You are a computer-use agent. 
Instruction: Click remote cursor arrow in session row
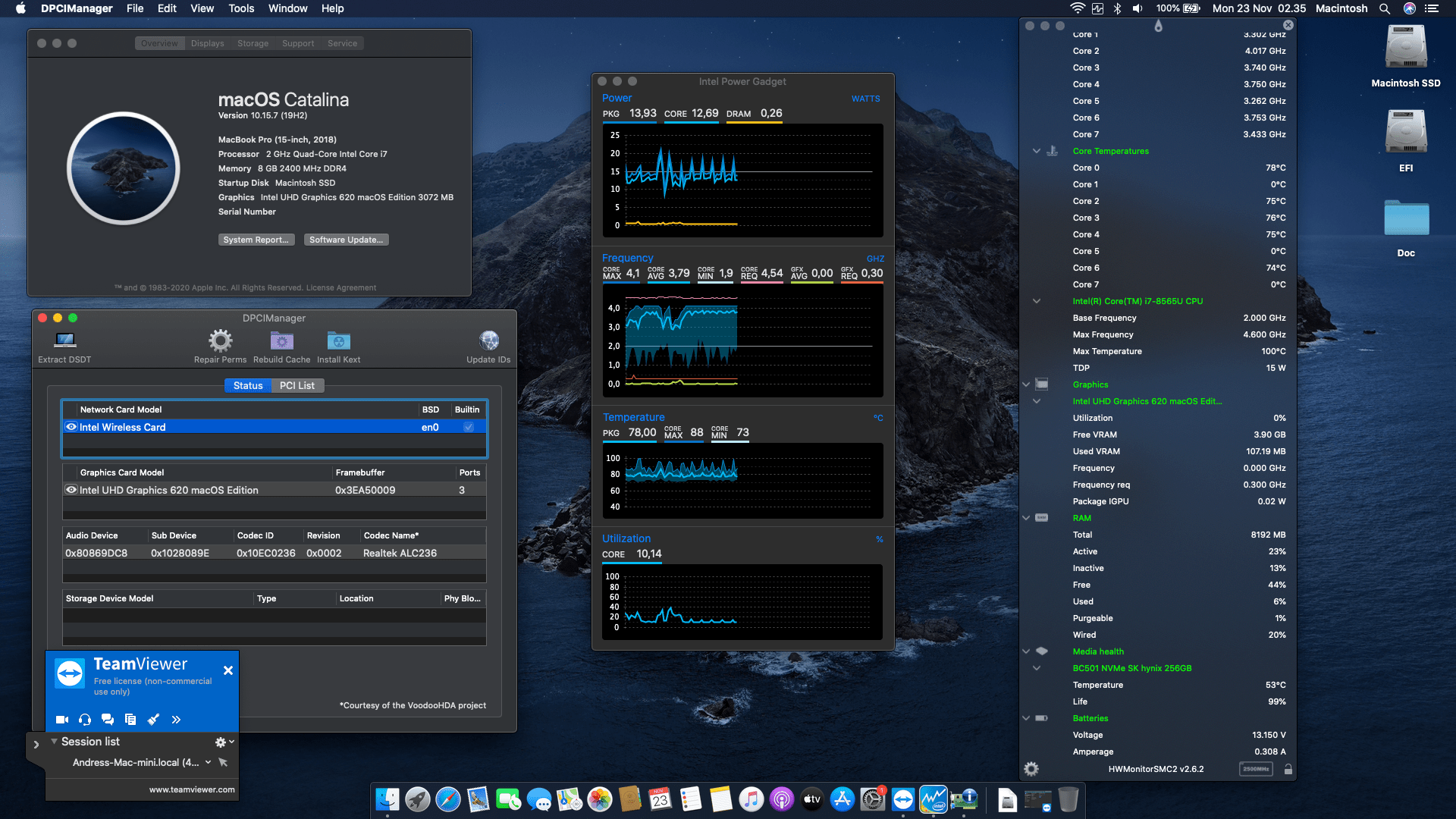[x=223, y=762]
